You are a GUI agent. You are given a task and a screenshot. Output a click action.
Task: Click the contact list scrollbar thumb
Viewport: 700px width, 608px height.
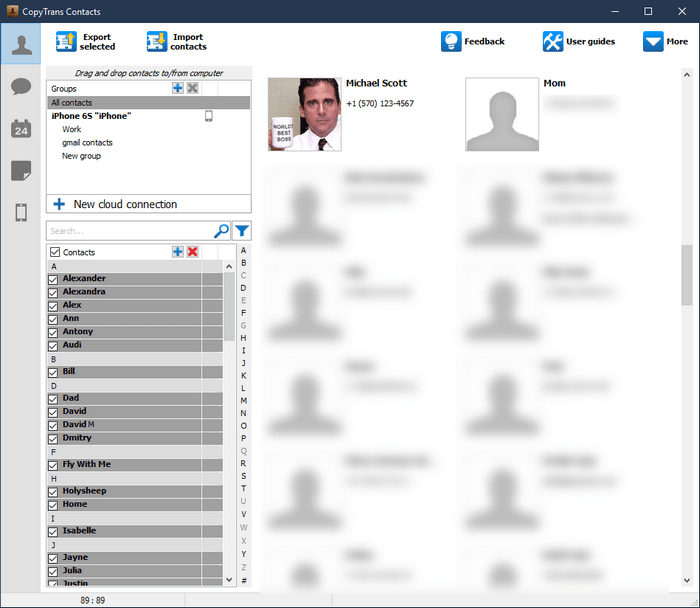tap(229, 307)
